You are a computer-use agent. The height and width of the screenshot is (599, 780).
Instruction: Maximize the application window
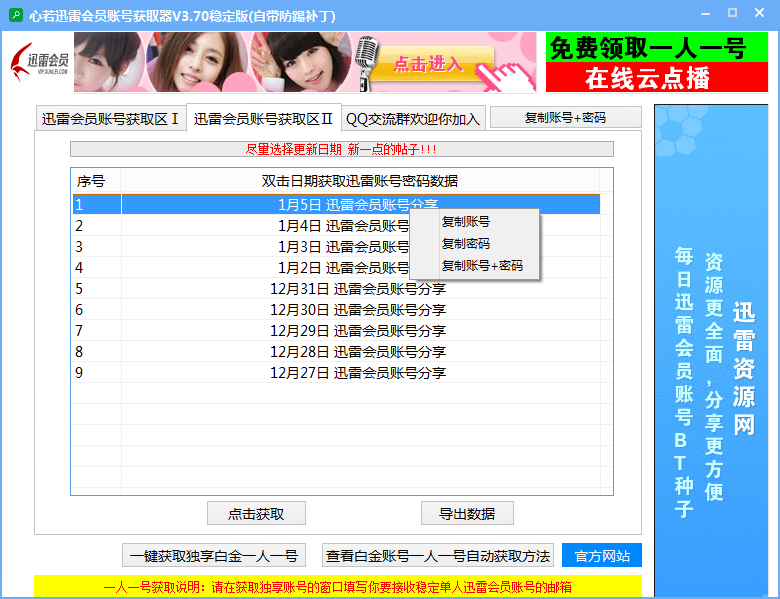tap(732, 13)
